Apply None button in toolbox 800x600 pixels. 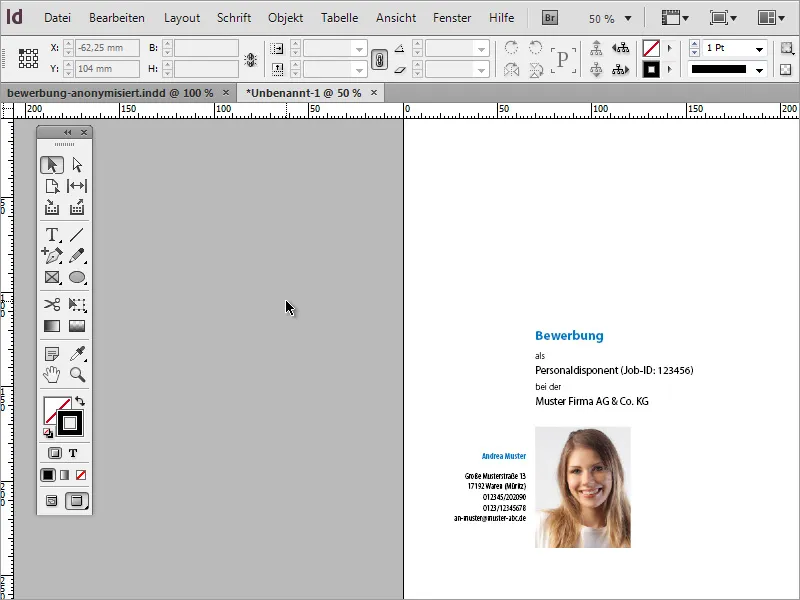pos(81,475)
